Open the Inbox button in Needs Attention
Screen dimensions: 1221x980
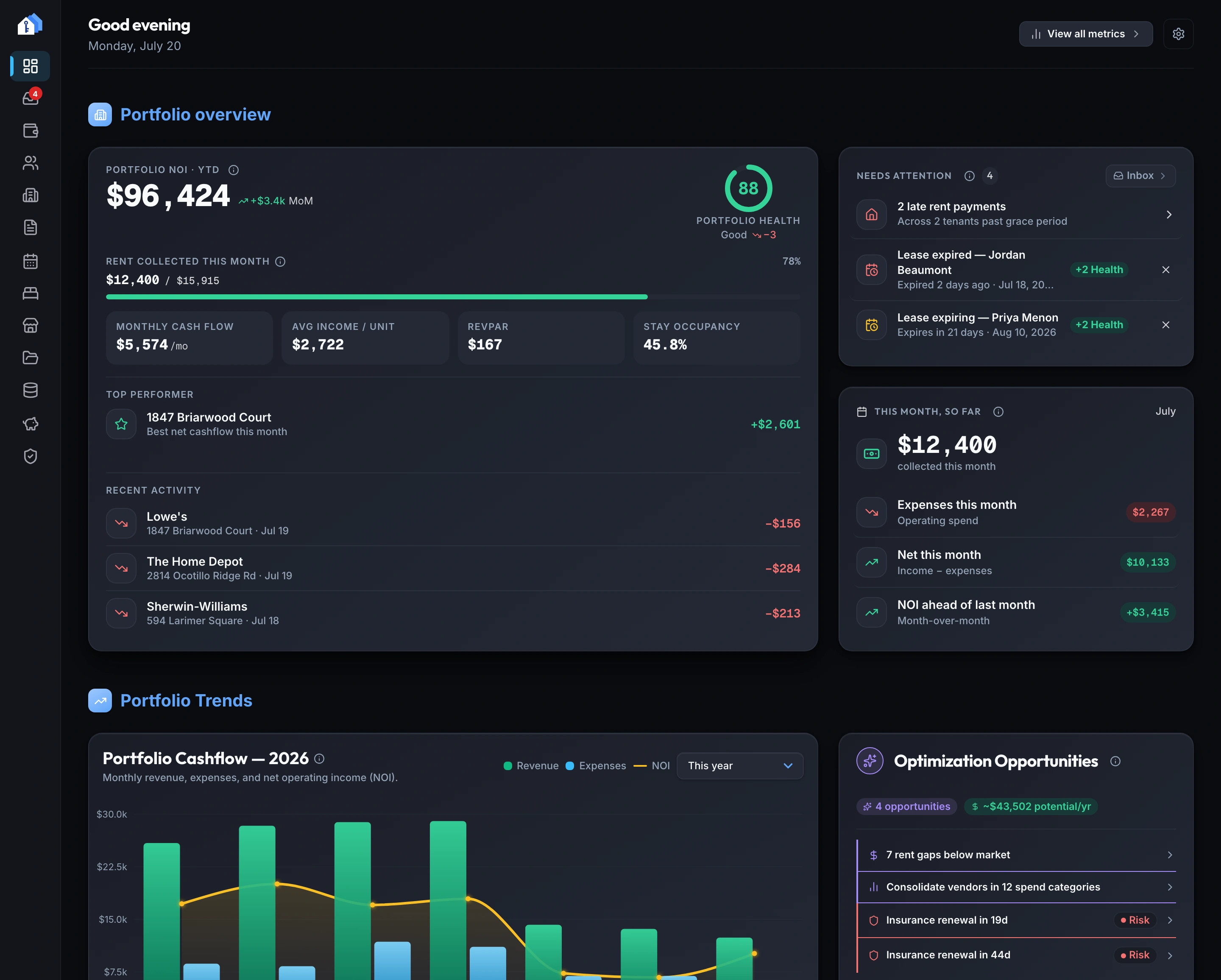1140,176
